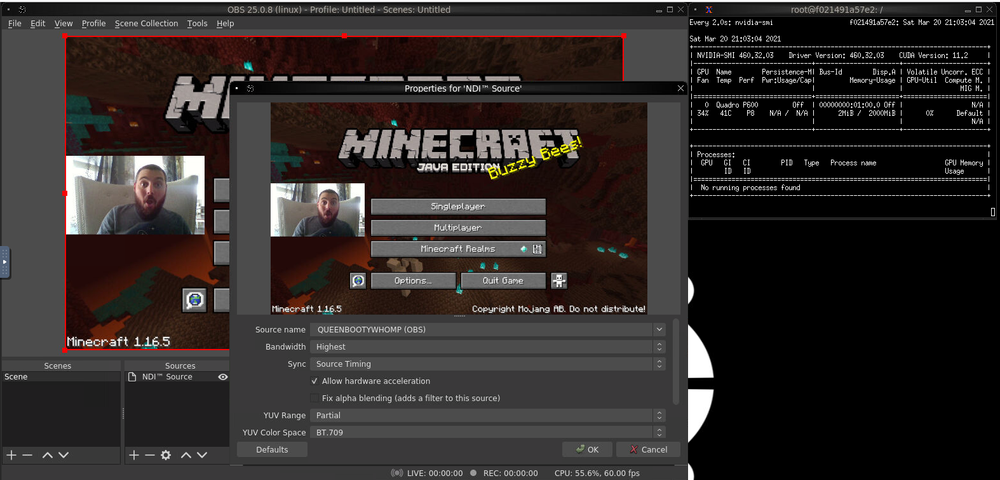Add a new source with the plus icon
1000x480 pixels.
pyautogui.click(x=134, y=455)
